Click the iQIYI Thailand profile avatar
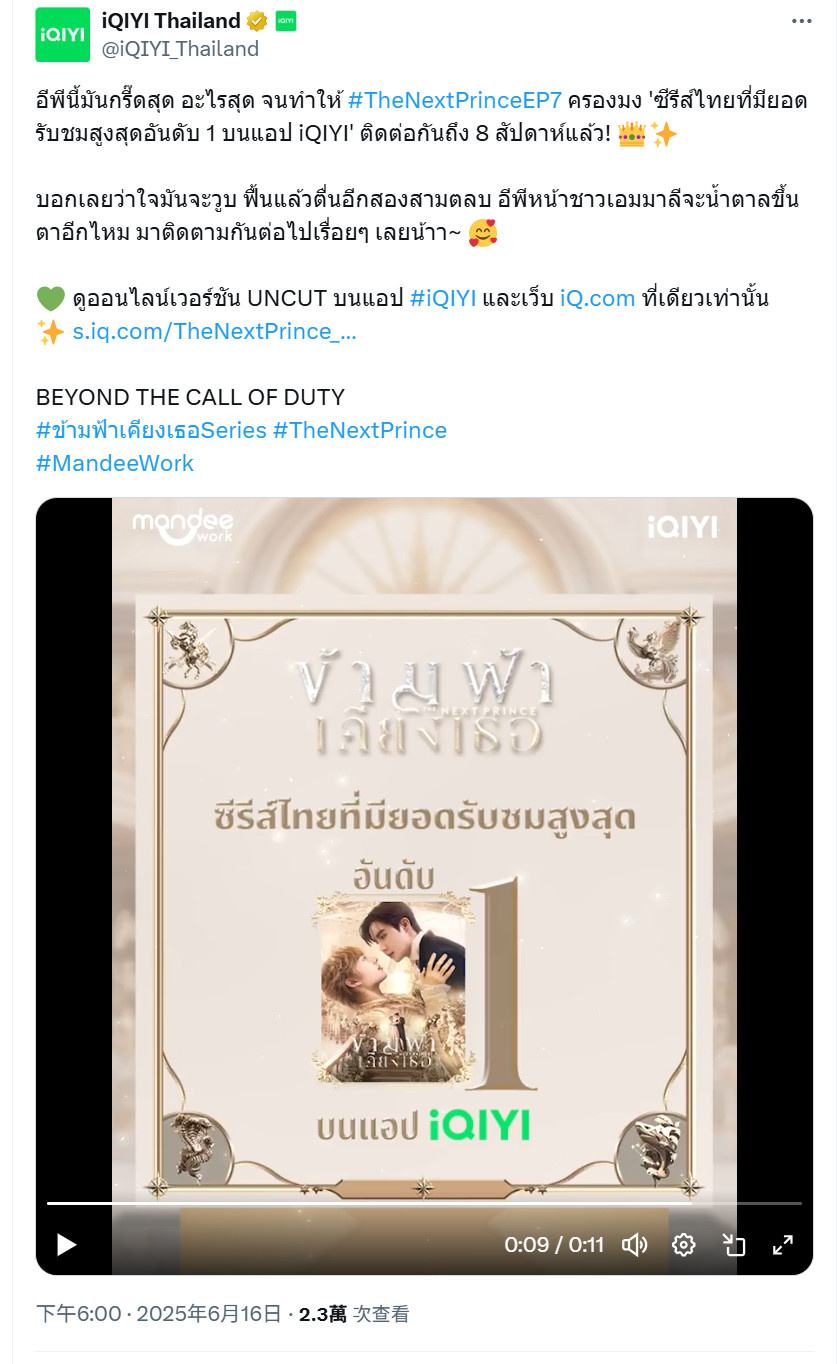837x1364 pixels. click(62, 34)
